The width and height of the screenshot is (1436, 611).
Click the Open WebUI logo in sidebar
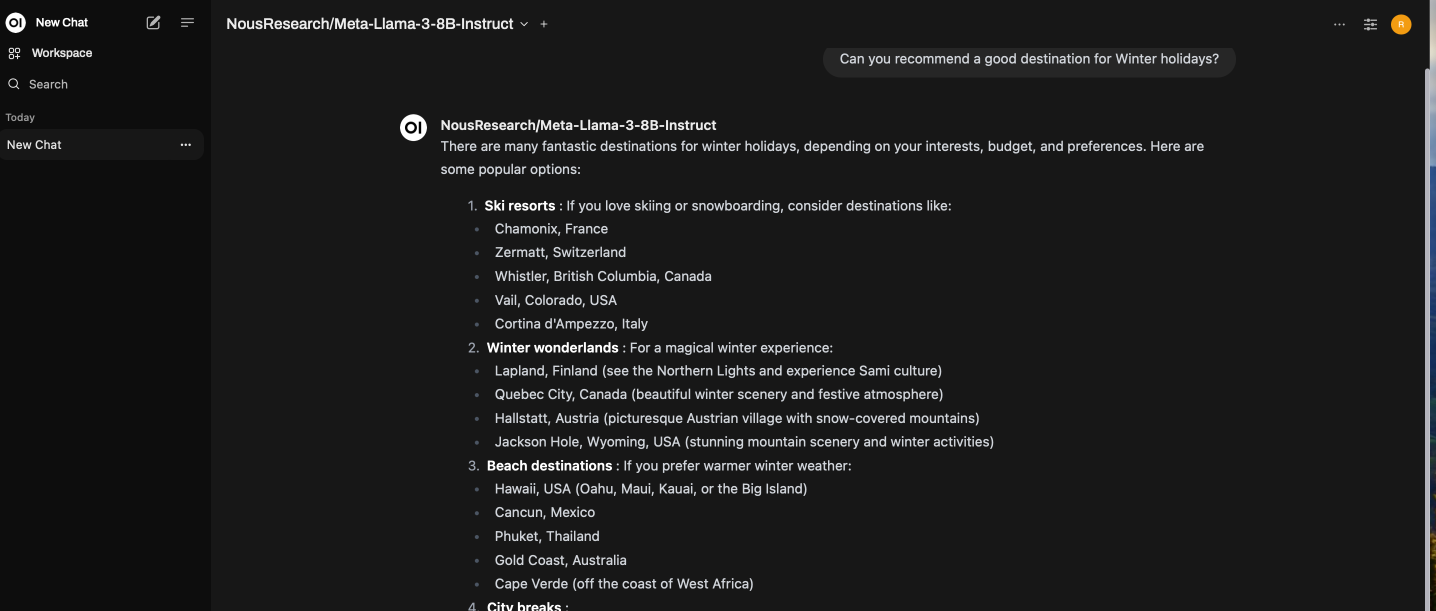click(x=15, y=22)
